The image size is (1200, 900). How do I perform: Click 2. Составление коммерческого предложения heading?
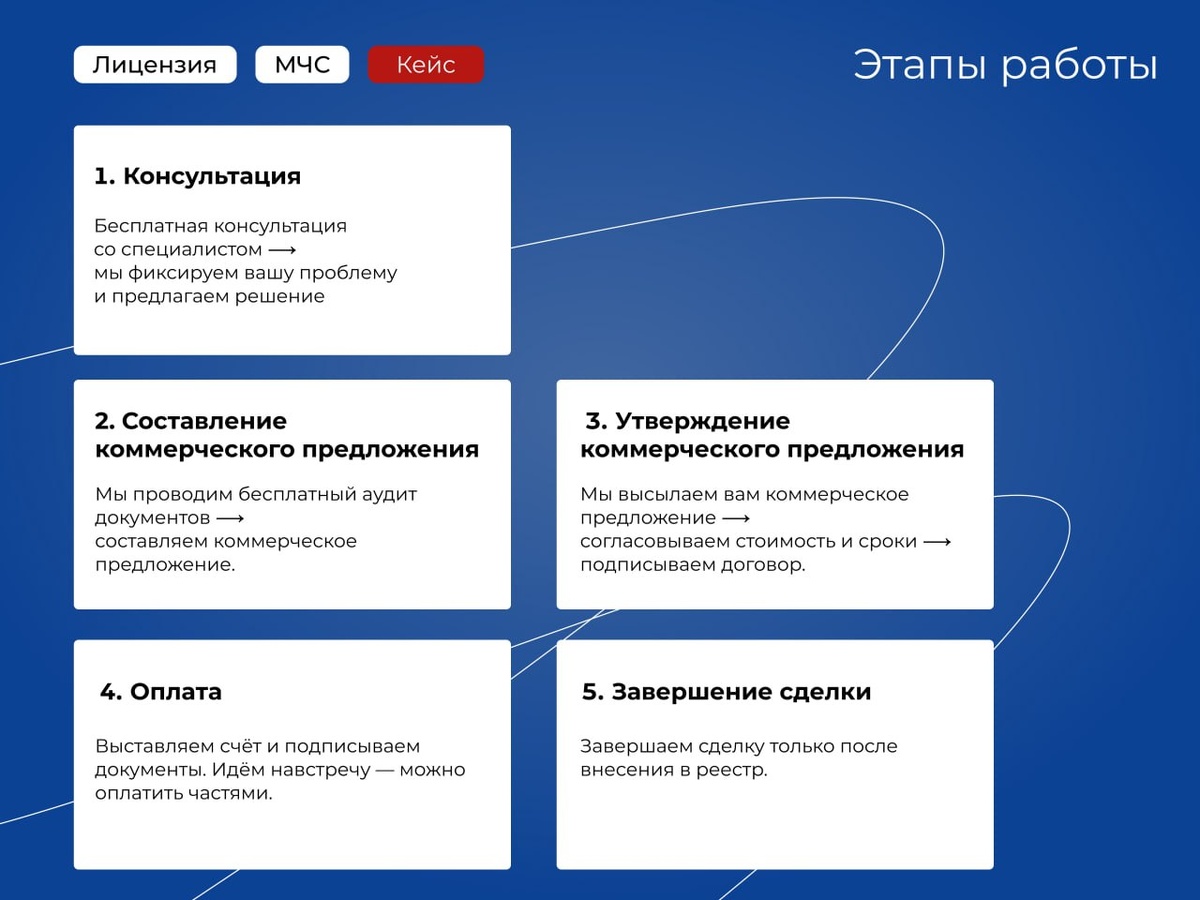tap(287, 435)
